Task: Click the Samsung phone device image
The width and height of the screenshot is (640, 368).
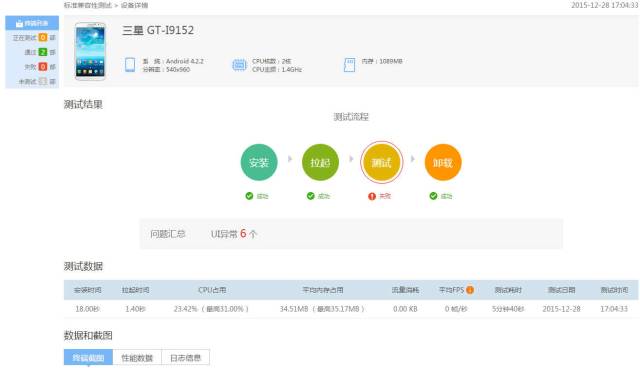Action: coord(90,51)
